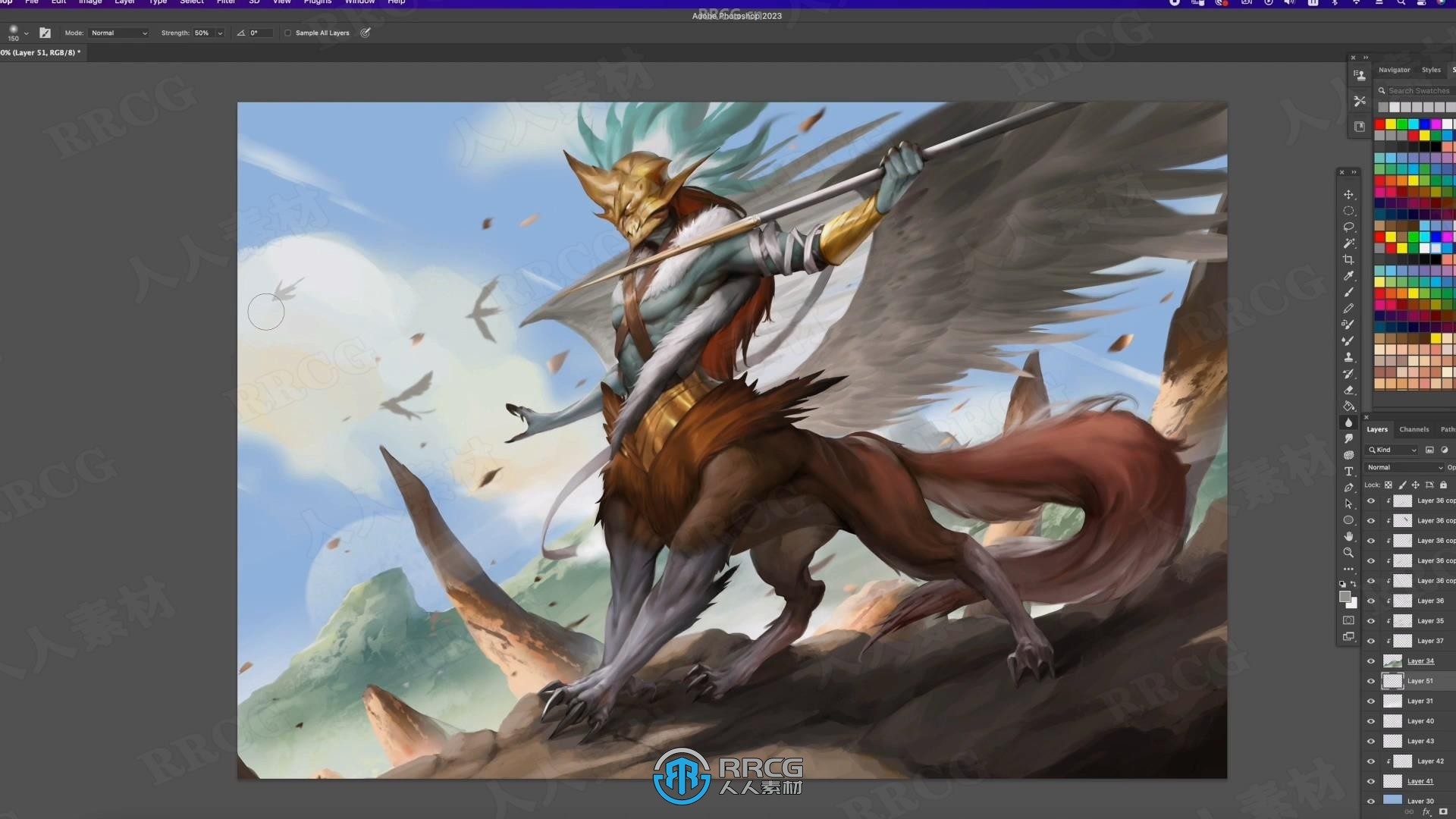Select the Smudge tool
Screen dimensions: 1456x819
pyautogui.click(x=1348, y=438)
